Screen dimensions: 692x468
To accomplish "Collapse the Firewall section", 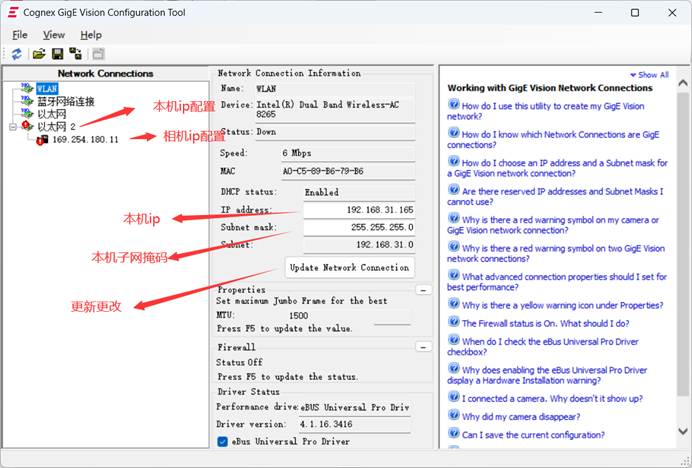I will coord(424,347).
